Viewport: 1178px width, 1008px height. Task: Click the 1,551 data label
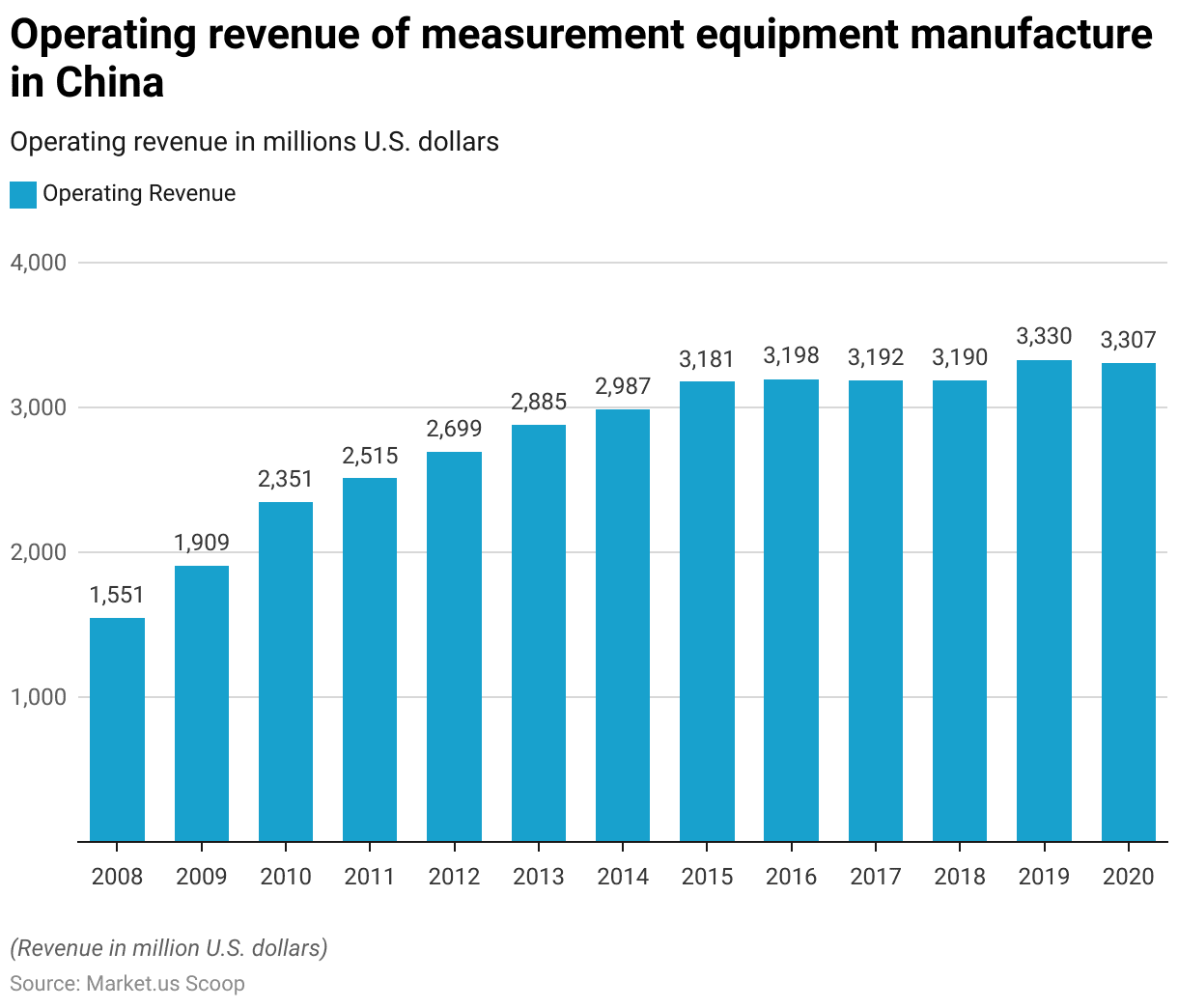point(117,596)
